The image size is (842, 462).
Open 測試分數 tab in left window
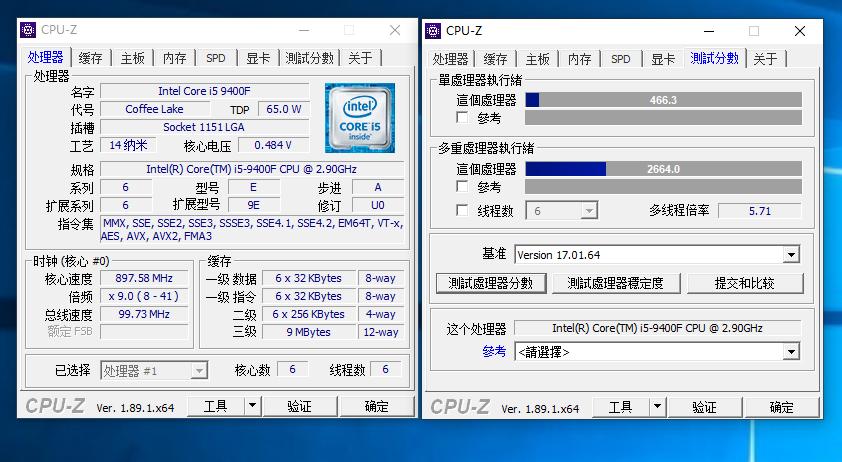click(310, 58)
